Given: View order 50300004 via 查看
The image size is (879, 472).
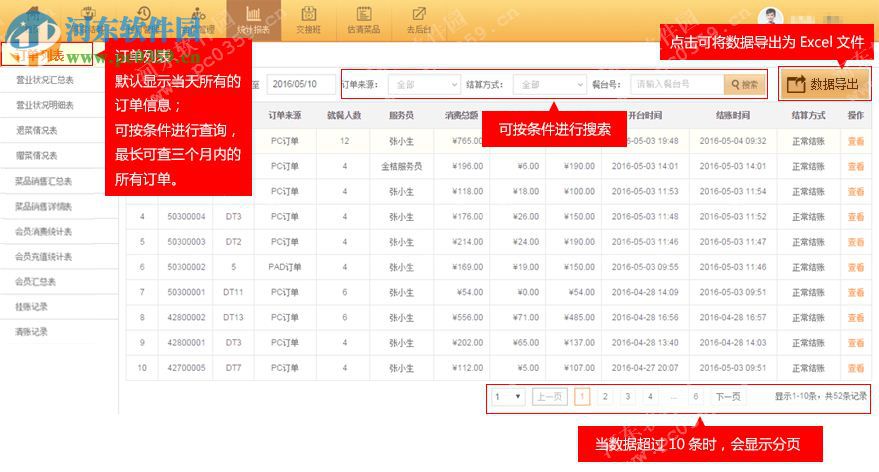Looking at the screenshot, I should (855, 217).
